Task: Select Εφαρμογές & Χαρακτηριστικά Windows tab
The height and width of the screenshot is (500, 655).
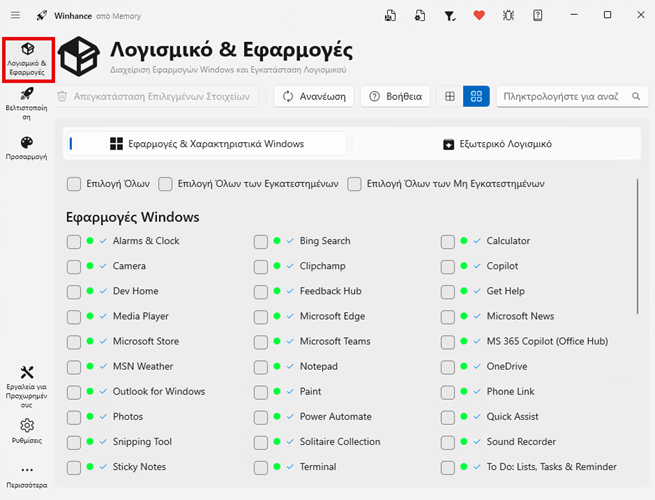Action: (x=206, y=144)
